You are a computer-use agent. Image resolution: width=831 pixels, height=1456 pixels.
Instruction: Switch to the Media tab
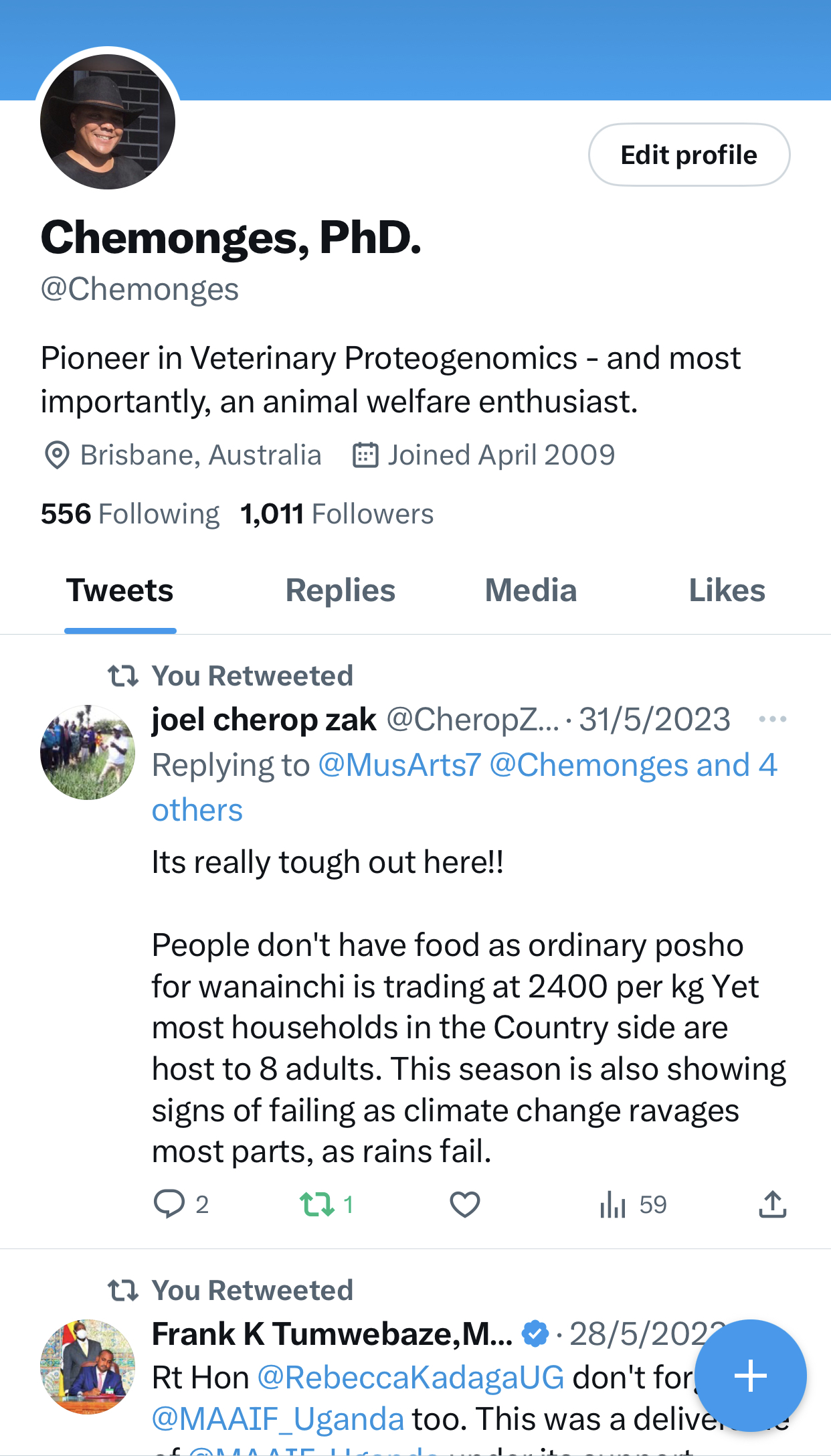tap(531, 590)
